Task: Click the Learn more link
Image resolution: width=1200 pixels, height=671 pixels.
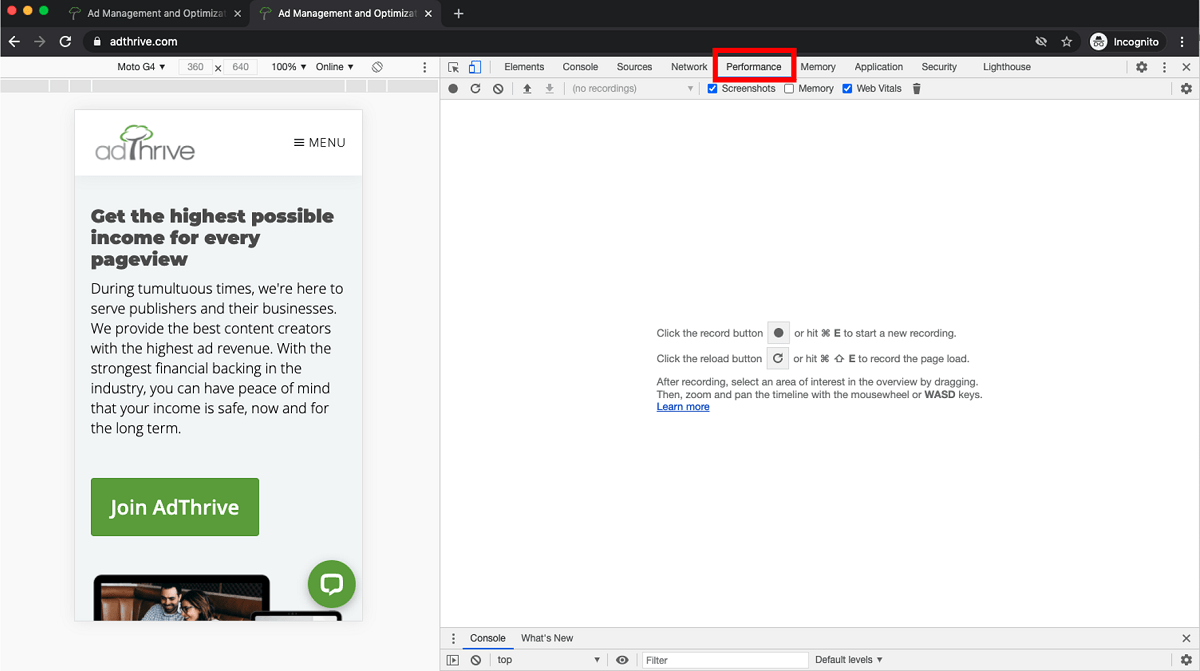Action: [683, 407]
